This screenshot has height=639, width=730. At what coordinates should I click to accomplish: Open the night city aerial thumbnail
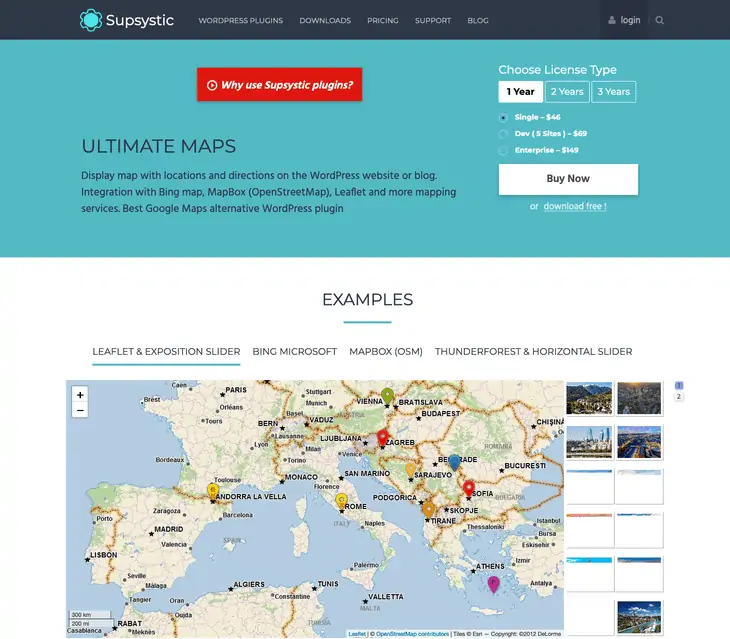[x=639, y=442]
